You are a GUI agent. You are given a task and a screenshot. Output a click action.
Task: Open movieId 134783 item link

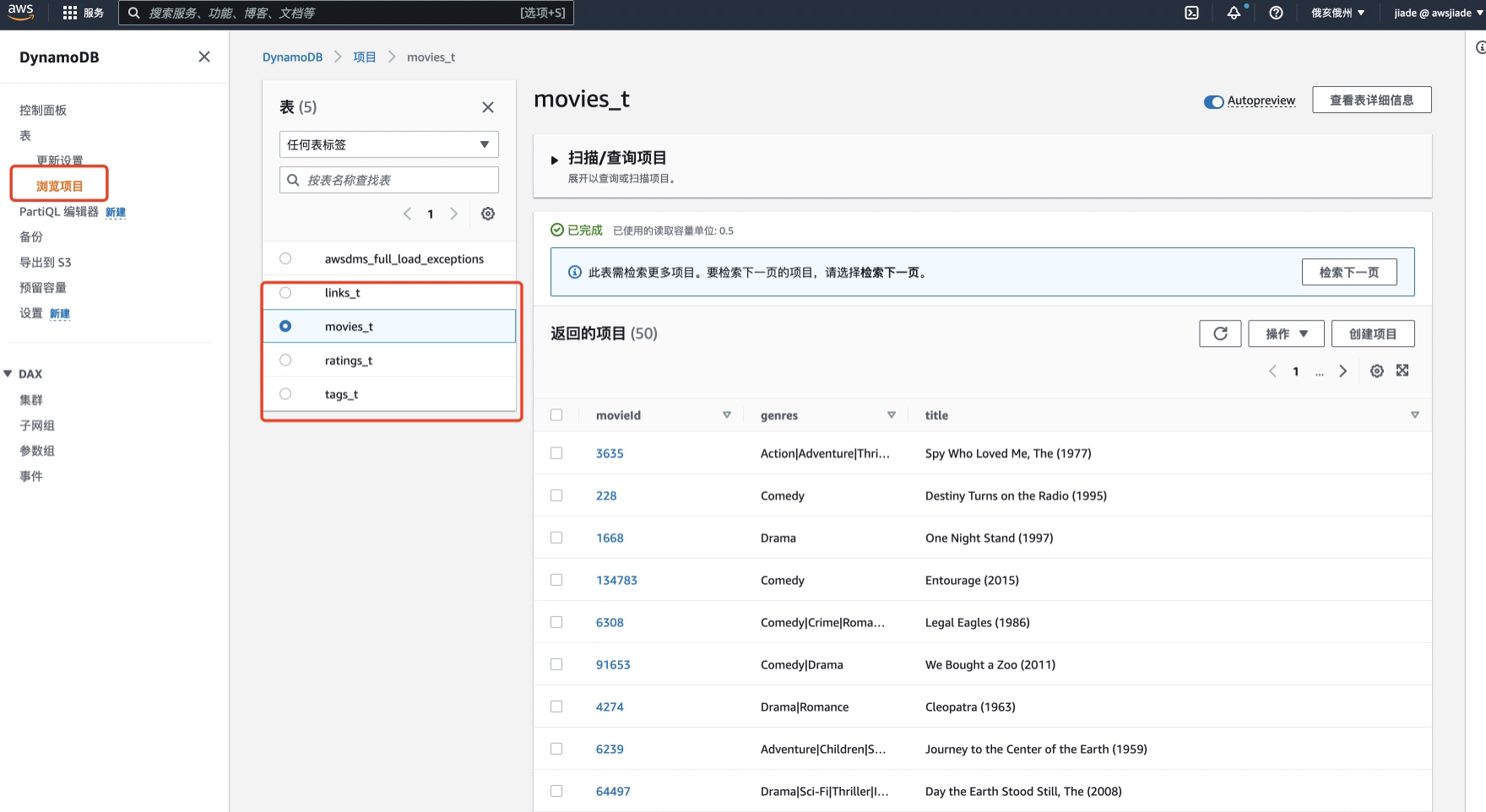tap(616, 580)
